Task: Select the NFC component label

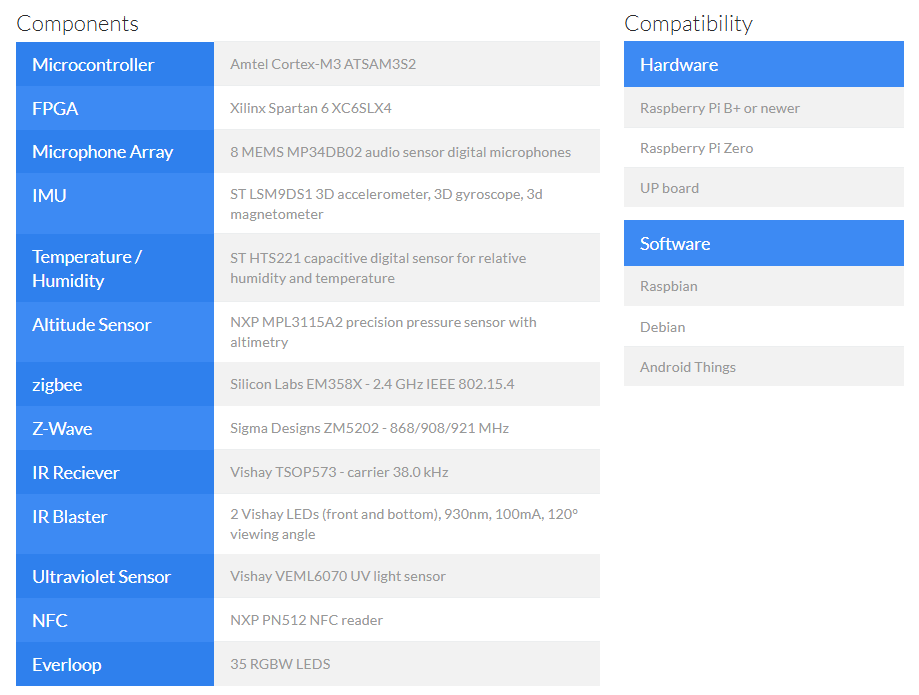Action: point(50,621)
